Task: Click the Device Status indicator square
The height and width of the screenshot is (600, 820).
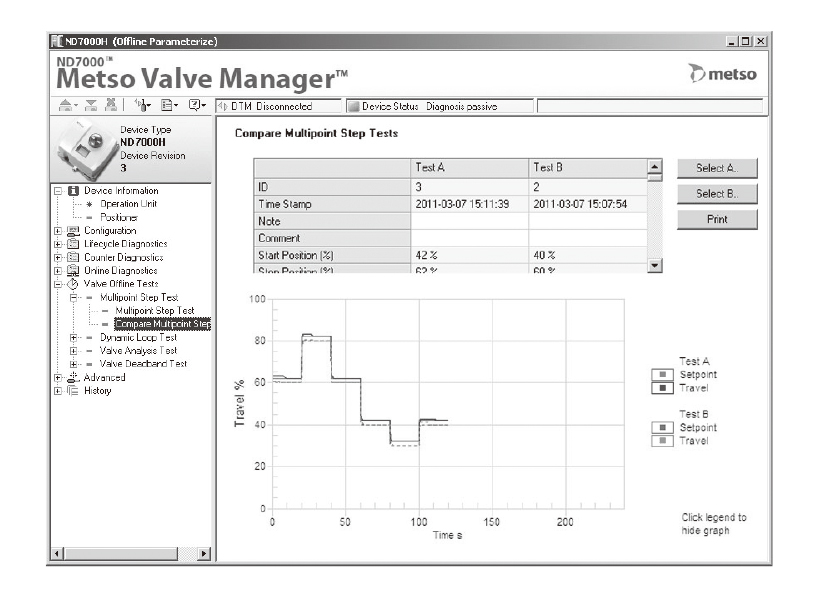Action: [x=354, y=106]
